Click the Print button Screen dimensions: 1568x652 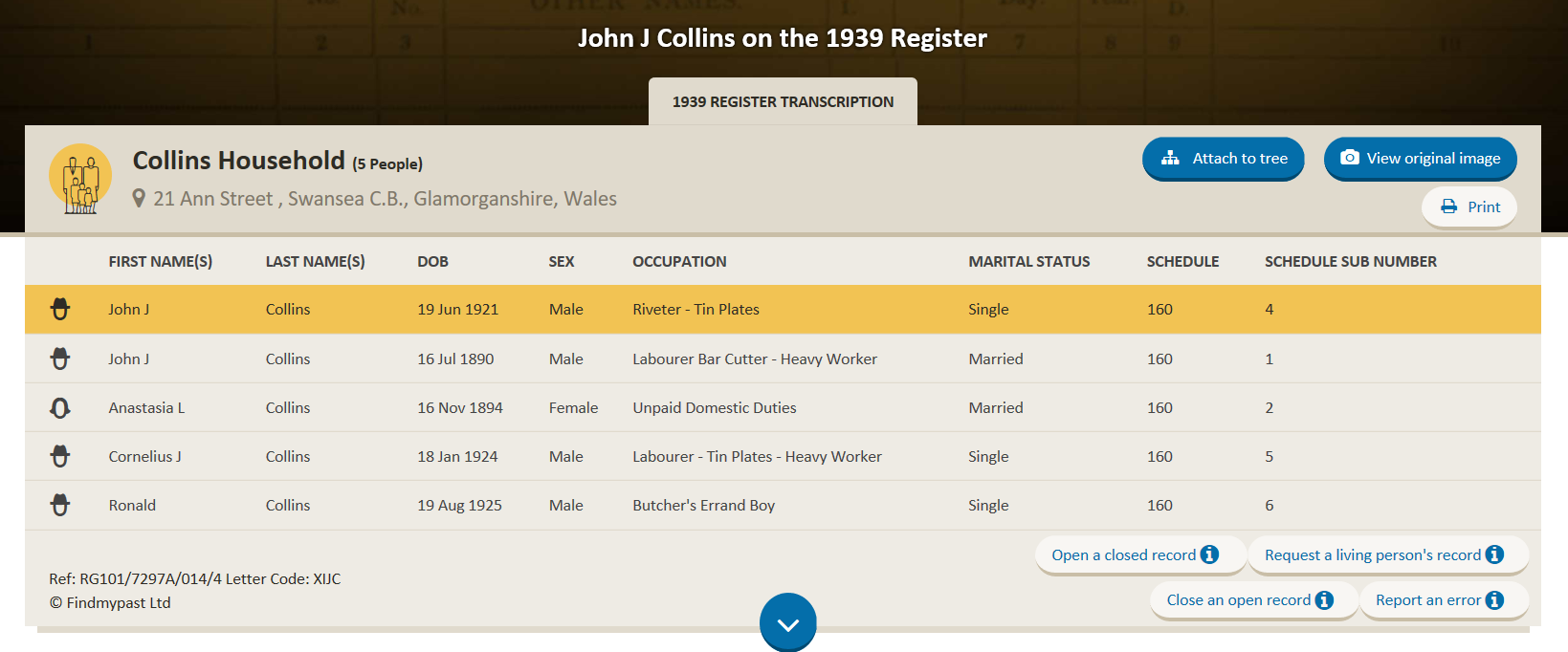pos(1469,206)
